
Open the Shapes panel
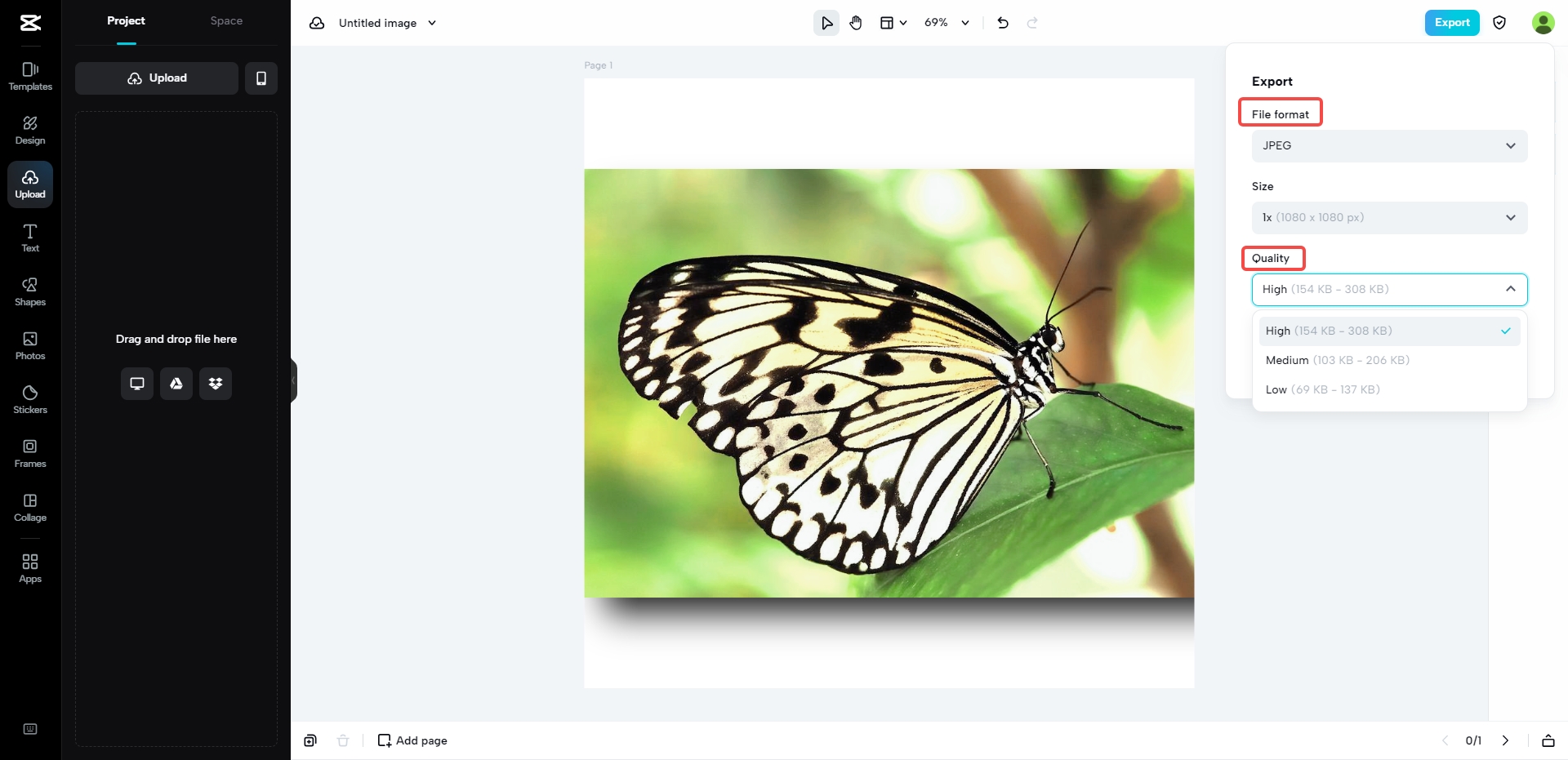coord(29,291)
